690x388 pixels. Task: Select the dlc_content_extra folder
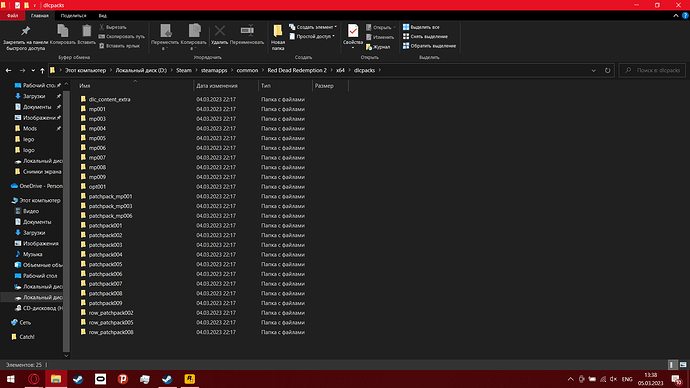click(x=110, y=99)
